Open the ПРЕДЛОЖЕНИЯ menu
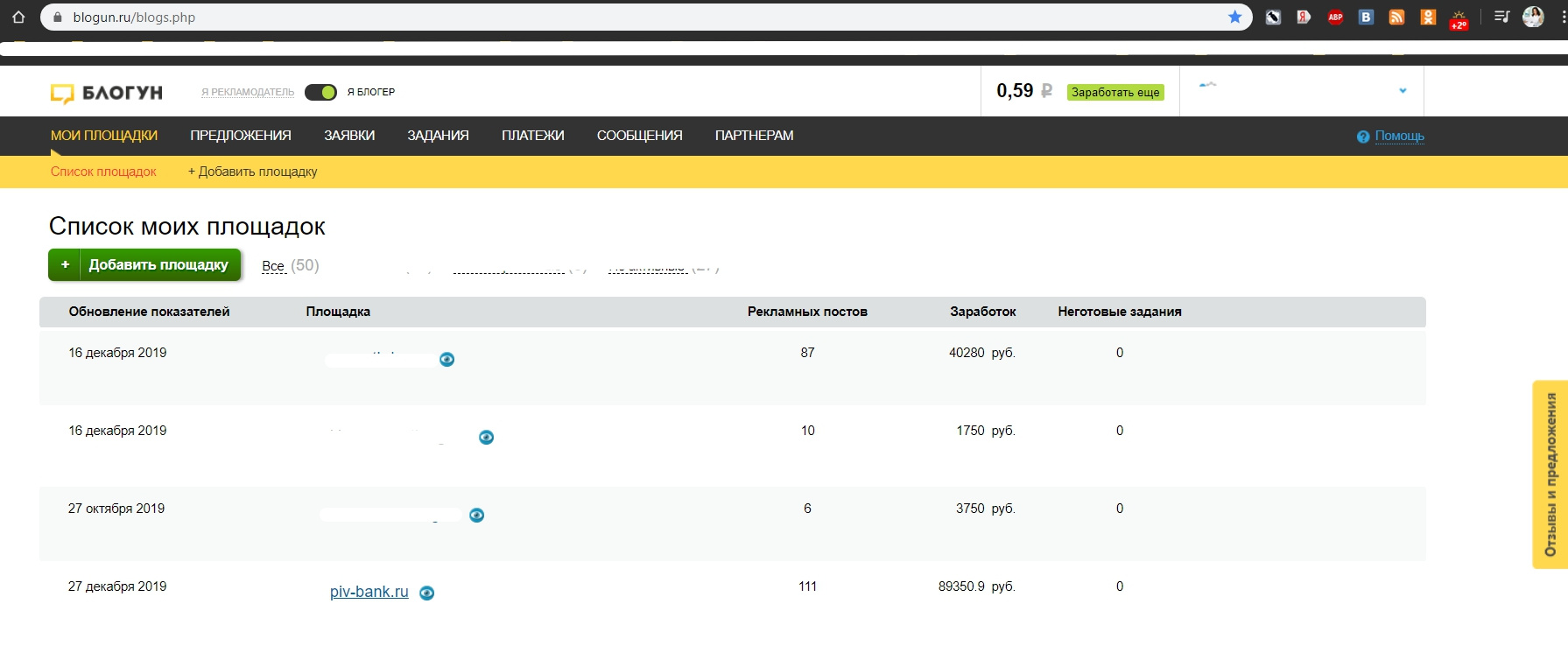 coord(241,136)
